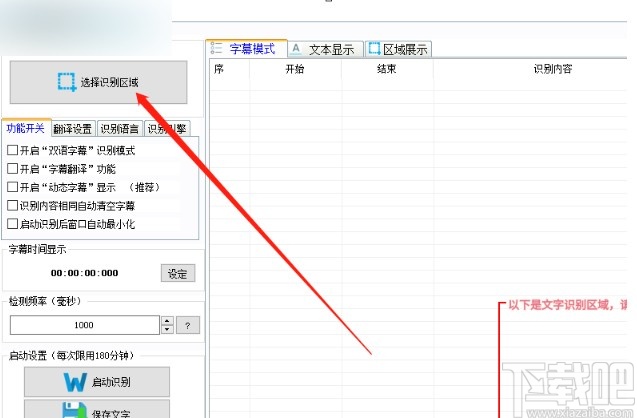The height and width of the screenshot is (418, 637).
Task: Click the 保存文字 button
Action: tap(97, 409)
